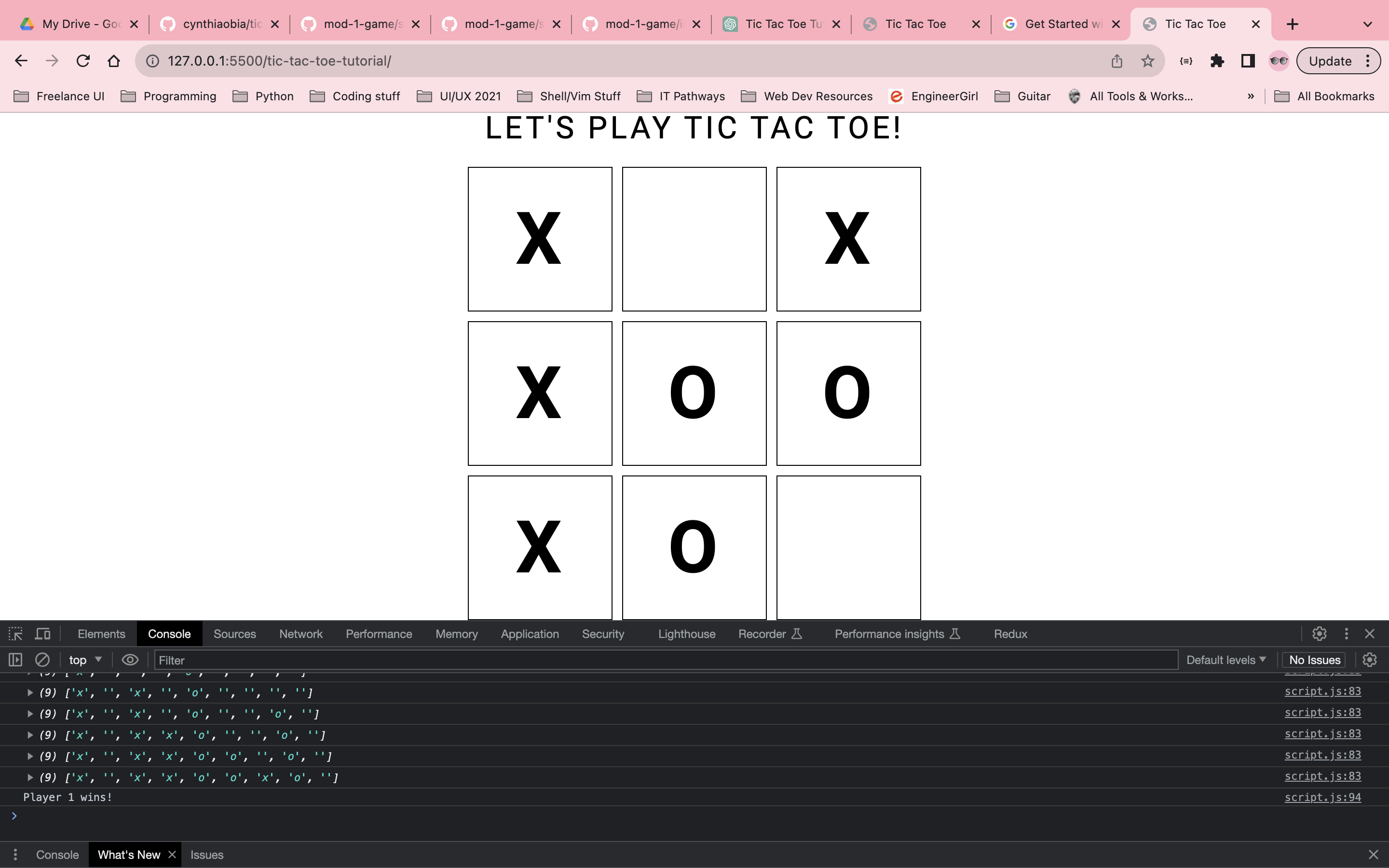Reload the page
Viewport: 1389px width, 868px height.
tap(83, 61)
